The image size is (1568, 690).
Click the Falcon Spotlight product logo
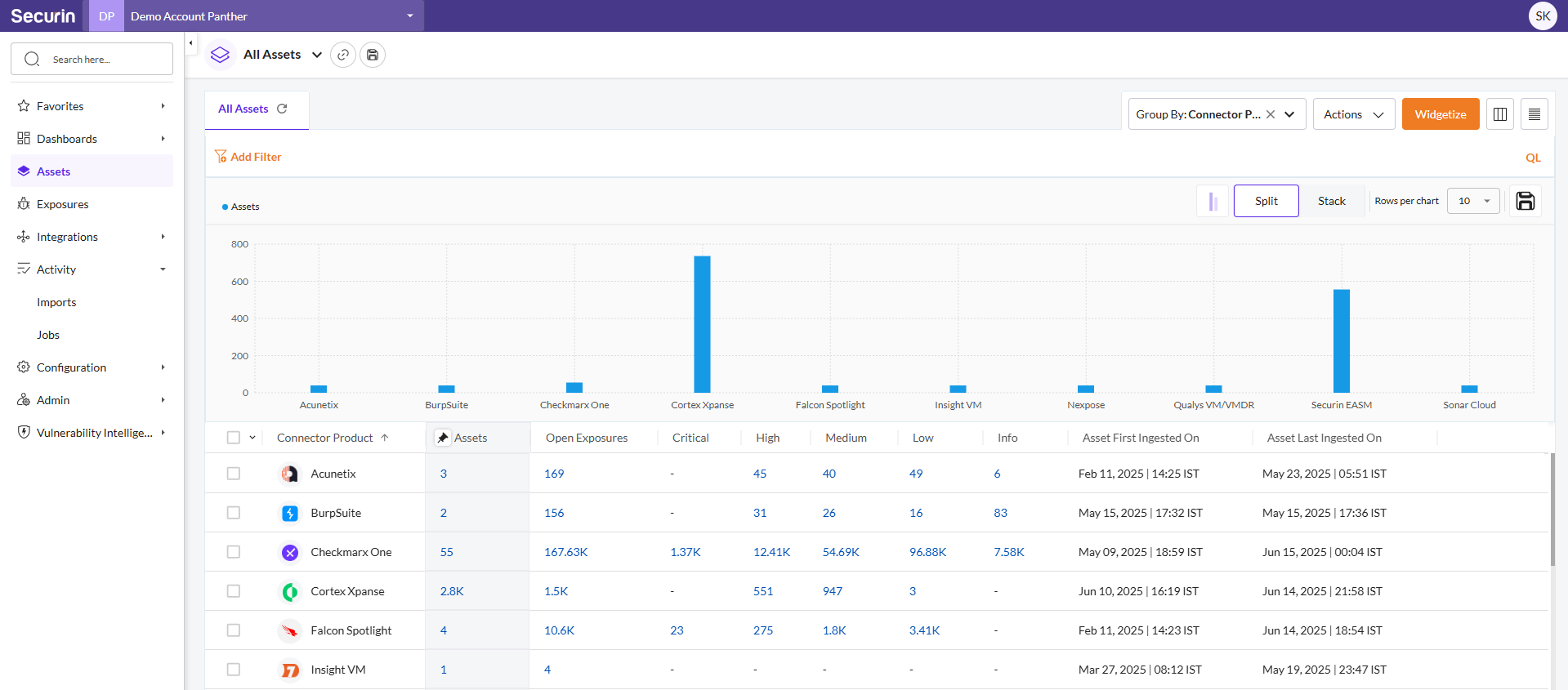(x=290, y=630)
